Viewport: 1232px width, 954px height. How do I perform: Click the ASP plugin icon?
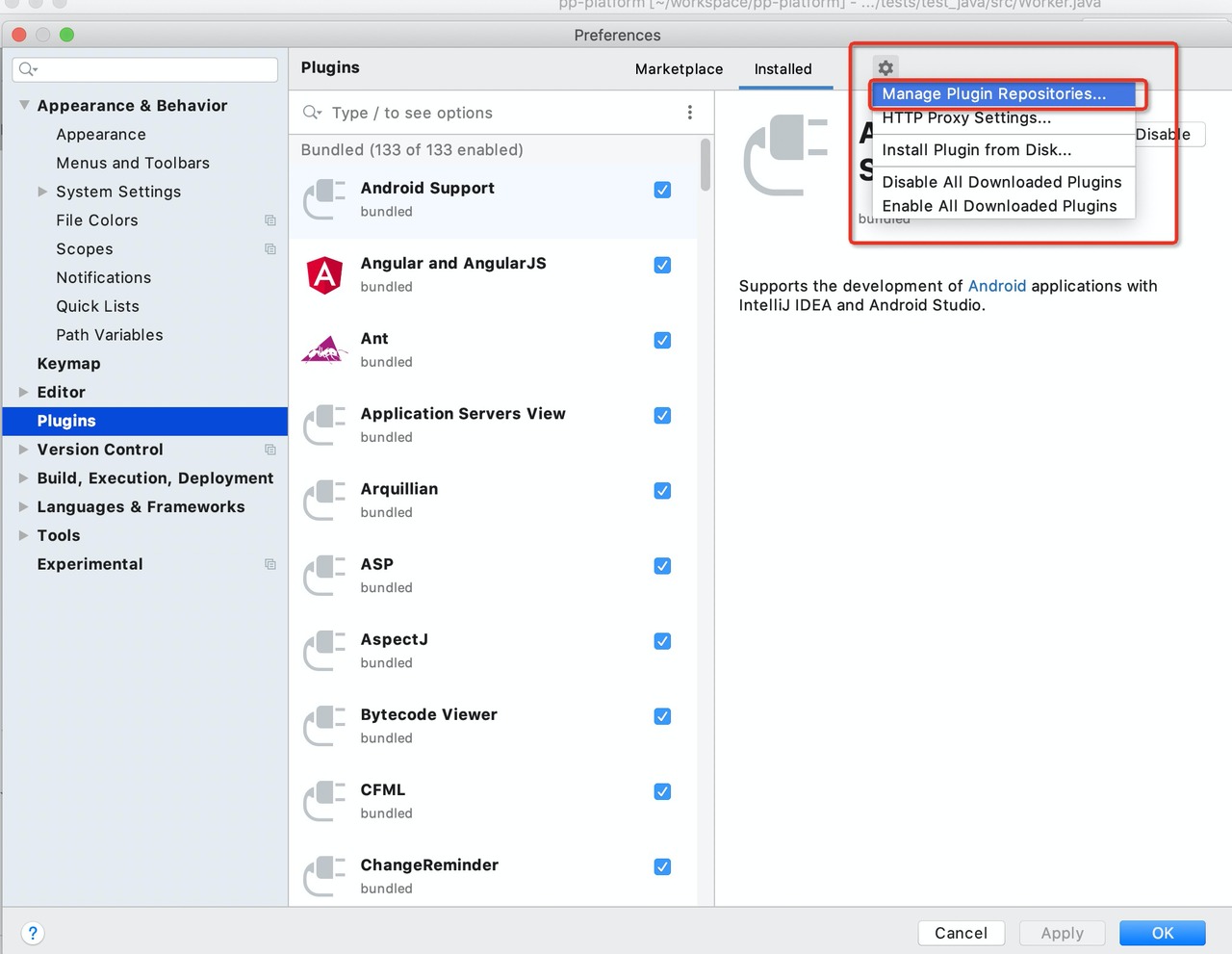tap(325, 576)
